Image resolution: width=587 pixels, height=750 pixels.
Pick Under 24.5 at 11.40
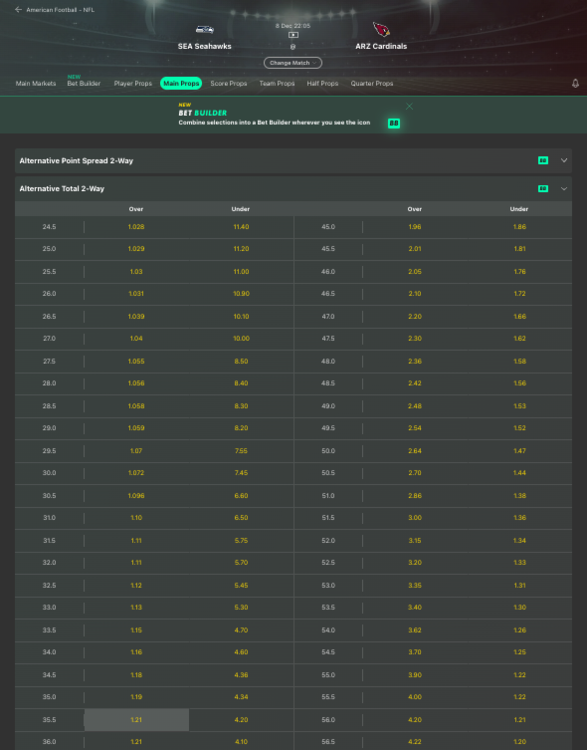pyautogui.click(x=241, y=227)
